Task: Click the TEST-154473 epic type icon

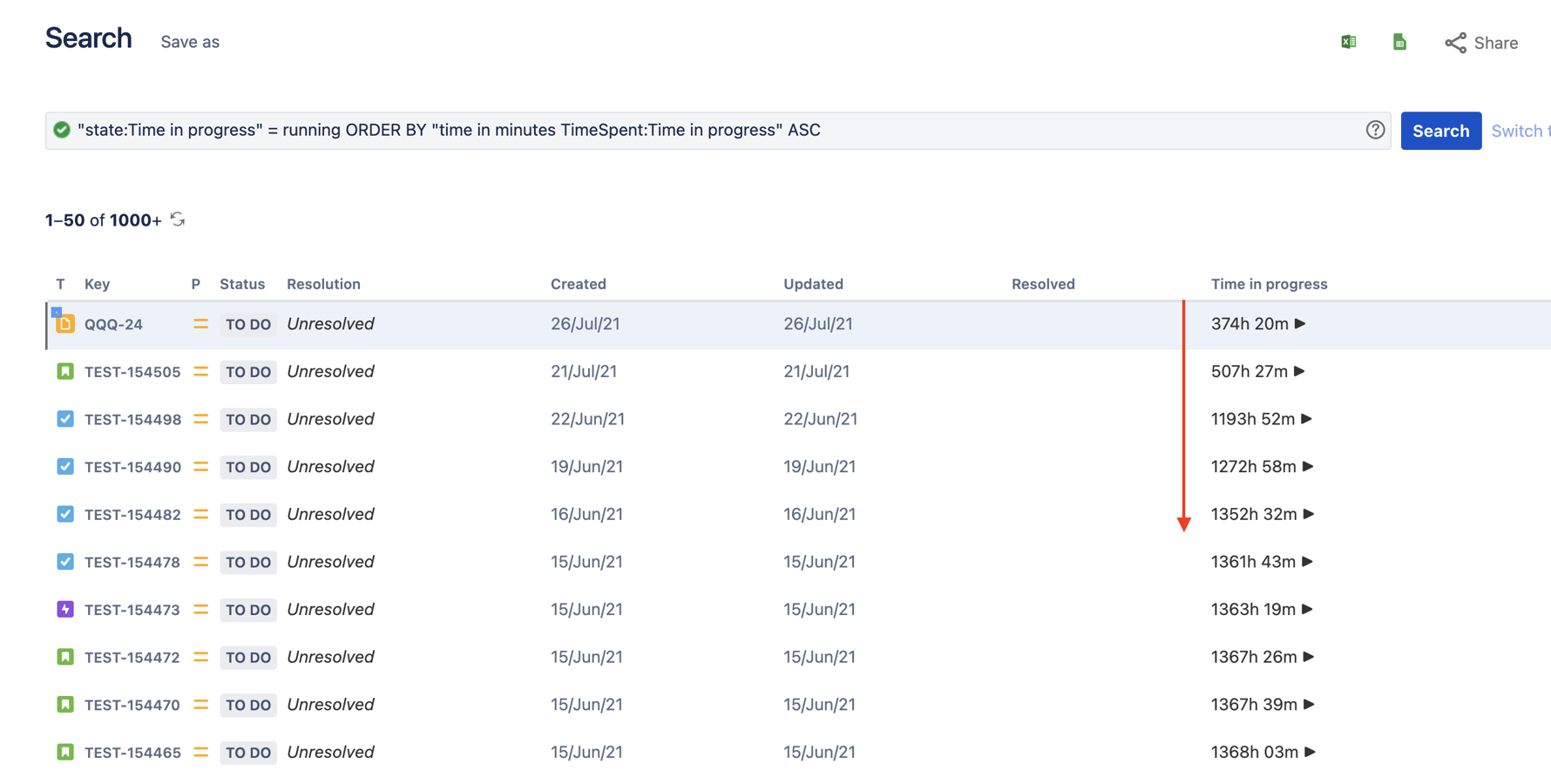Action: tap(65, 609)
